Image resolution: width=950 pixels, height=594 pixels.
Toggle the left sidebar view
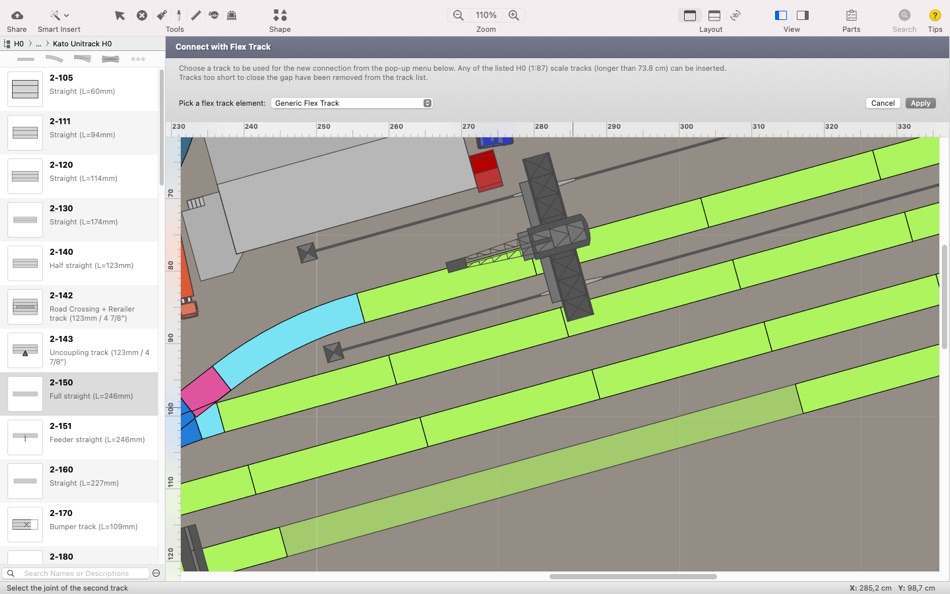tap(781, 15)
